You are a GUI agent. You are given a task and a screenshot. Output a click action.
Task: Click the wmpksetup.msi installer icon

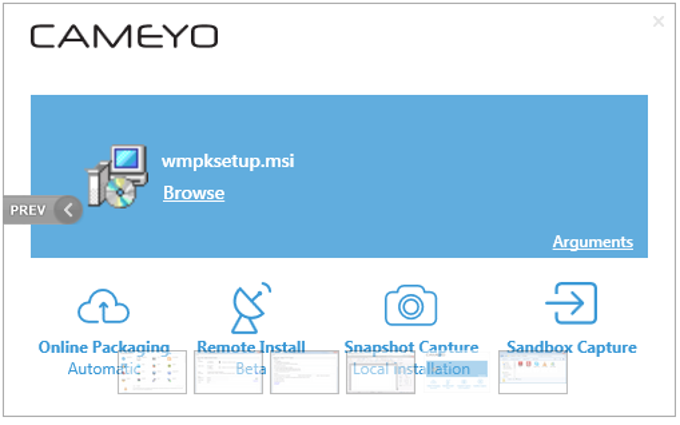coord(117,176)
